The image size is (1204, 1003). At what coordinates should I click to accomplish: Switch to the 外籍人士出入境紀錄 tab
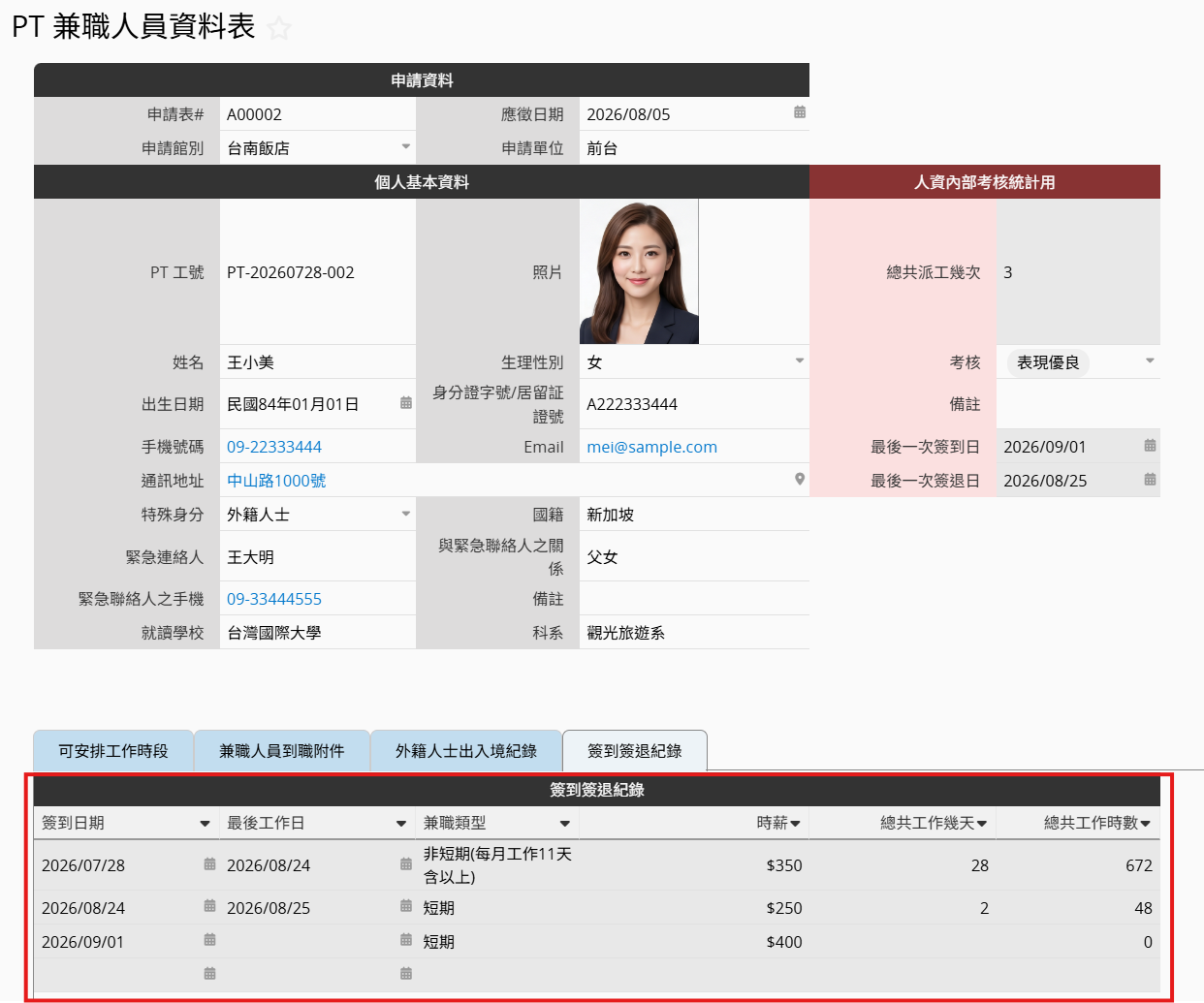(x=466, y=751)
